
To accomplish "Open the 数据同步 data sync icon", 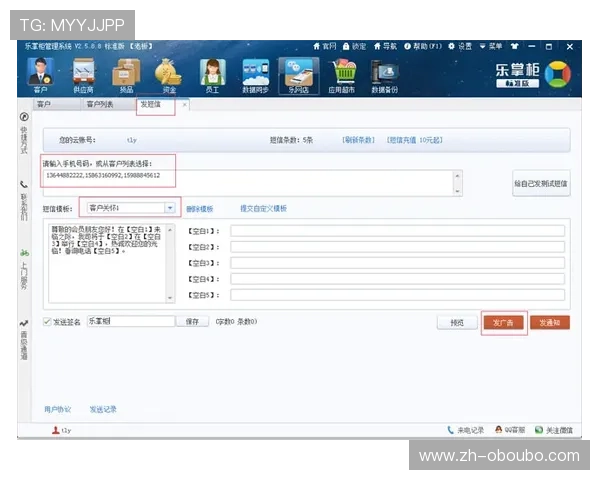I will click(x=255, y=75).
